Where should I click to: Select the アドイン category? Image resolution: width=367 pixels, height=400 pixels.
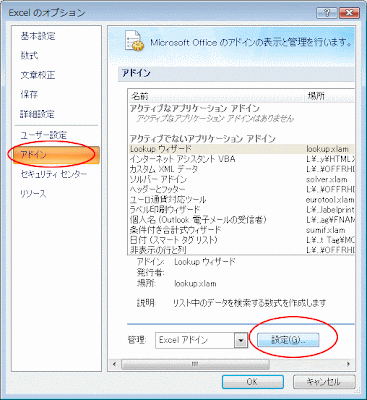point(56,155)
